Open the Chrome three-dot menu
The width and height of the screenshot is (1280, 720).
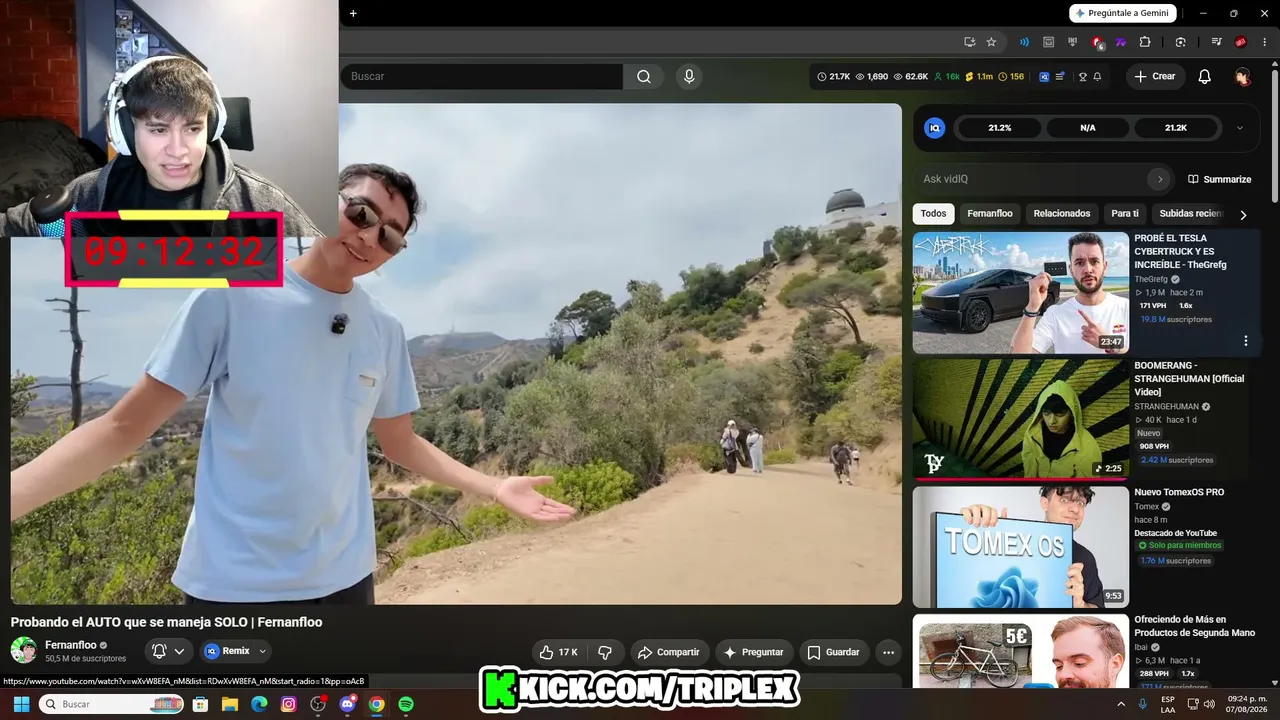click(1265, 42)
